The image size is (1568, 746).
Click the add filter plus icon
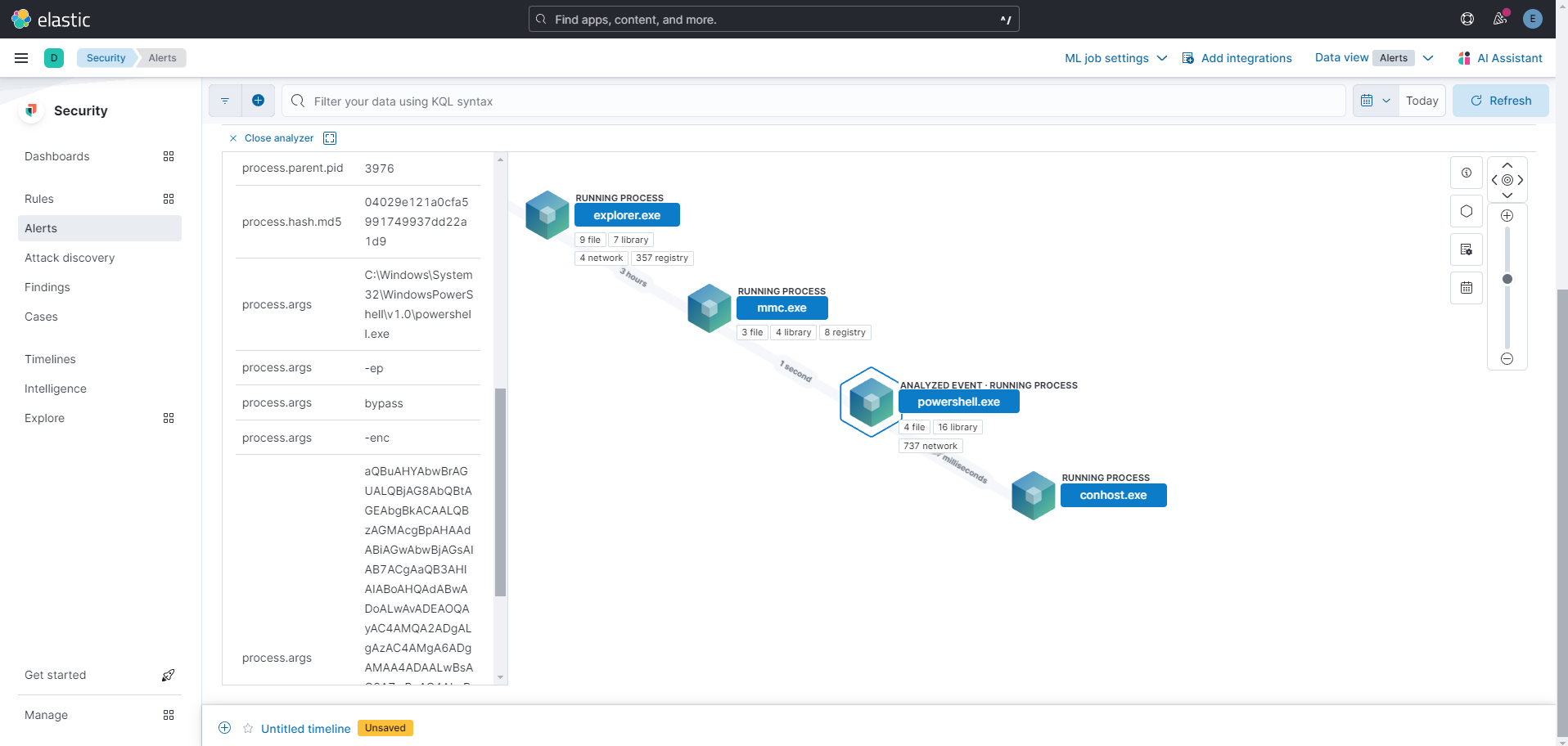click(x=258, y=101)
